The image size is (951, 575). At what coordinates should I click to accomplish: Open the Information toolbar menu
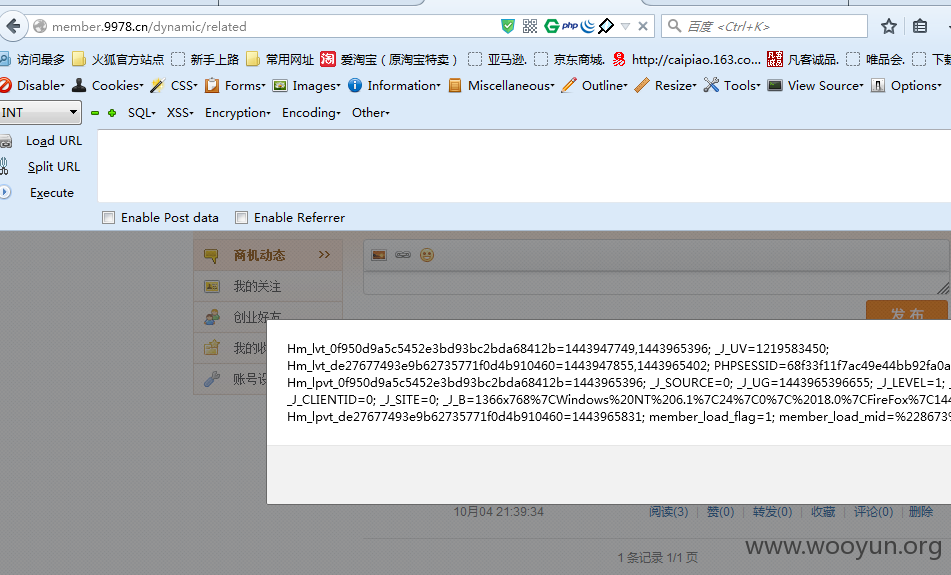394,86
